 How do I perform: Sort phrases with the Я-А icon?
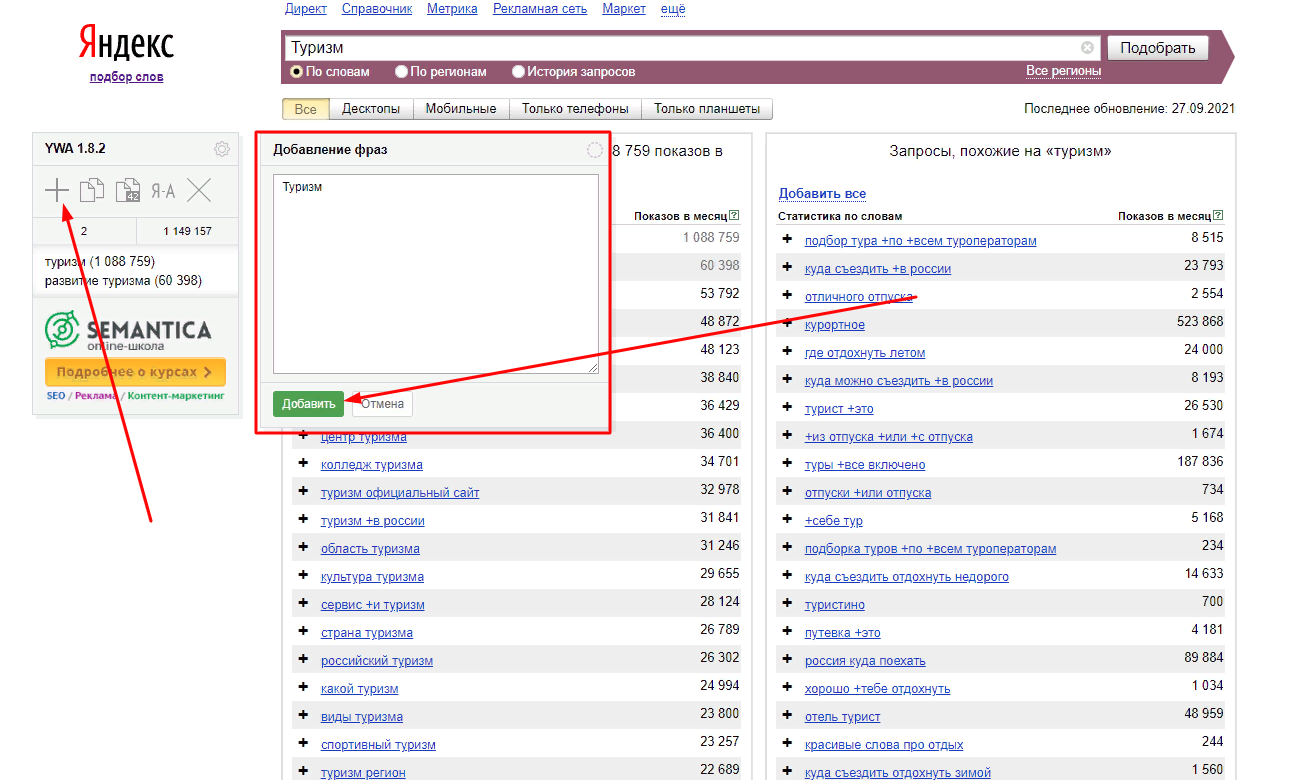pos(163,191)
